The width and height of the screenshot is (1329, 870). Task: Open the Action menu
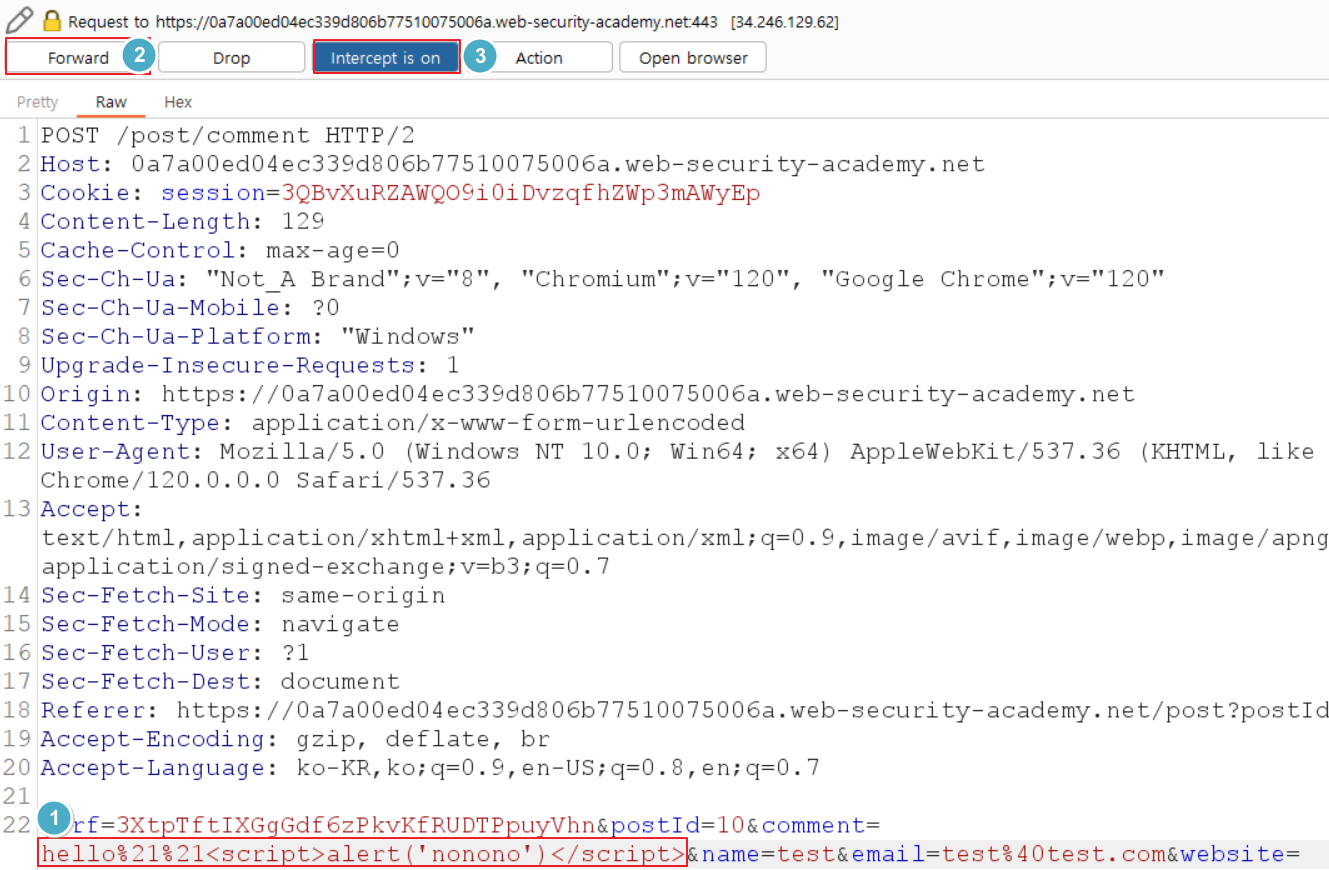[539, 58]
